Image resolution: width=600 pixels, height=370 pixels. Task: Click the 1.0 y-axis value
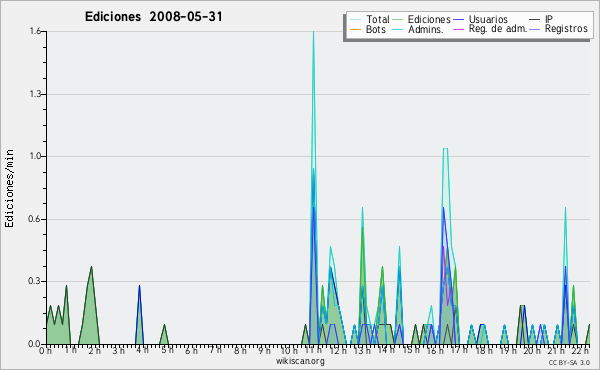[35, 156]
